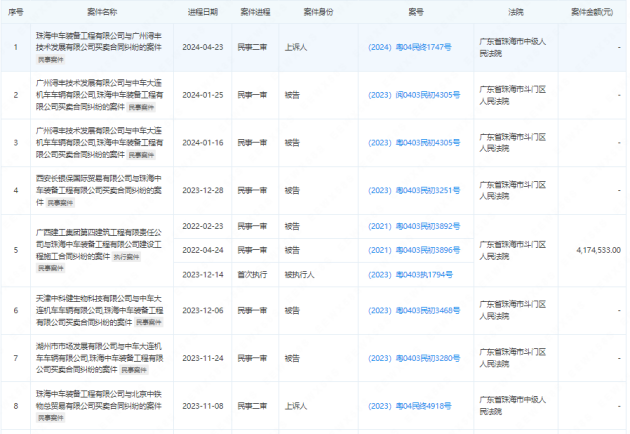Select the case name in row 2
The width and height of the screenshot is (630, 434).
coord(99,95)
